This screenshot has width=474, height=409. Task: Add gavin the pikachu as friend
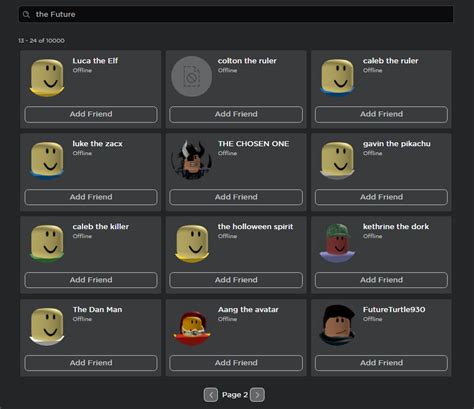tap(381, 197)
